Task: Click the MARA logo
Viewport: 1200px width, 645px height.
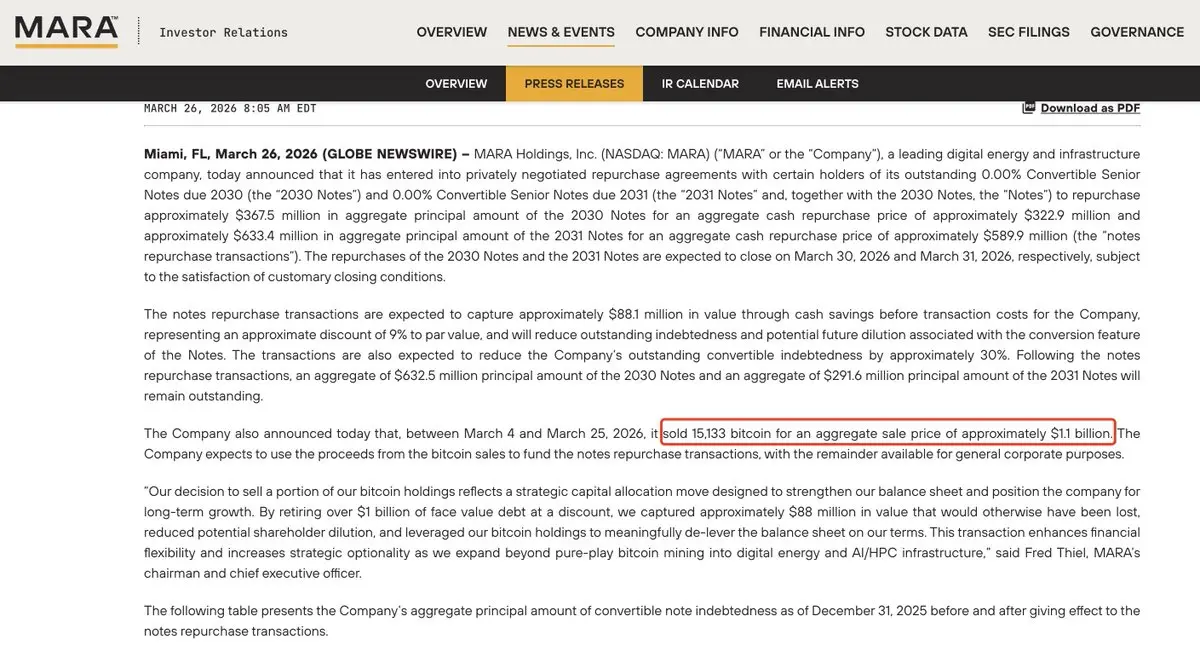Action: pyautogui.click(x=67, y=31)
